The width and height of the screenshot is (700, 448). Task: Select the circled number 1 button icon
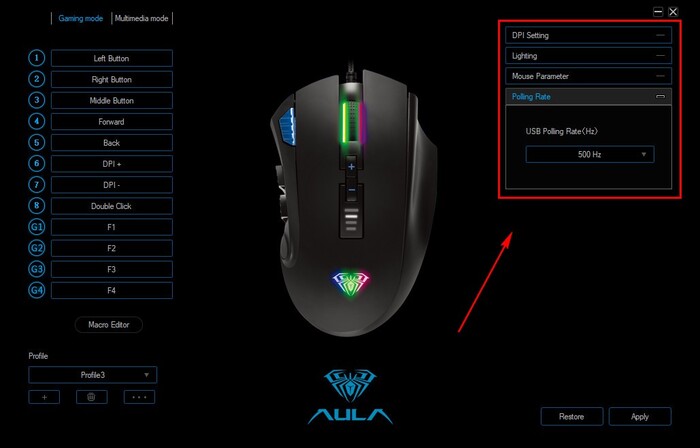coord(37,58)
